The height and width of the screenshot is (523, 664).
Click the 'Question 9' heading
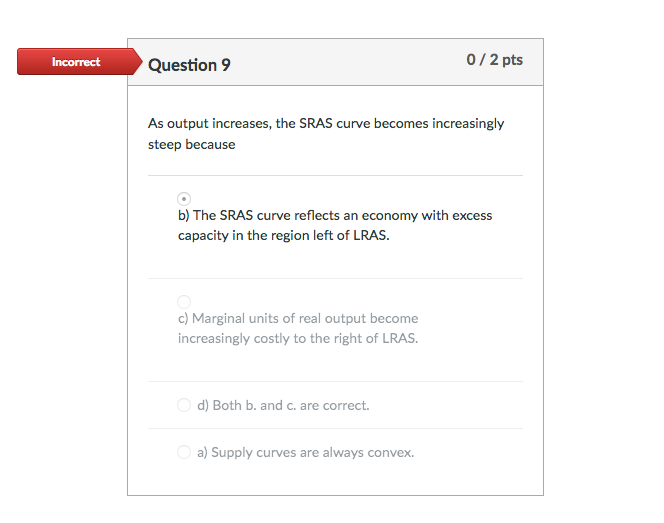[x=189, y=65]
